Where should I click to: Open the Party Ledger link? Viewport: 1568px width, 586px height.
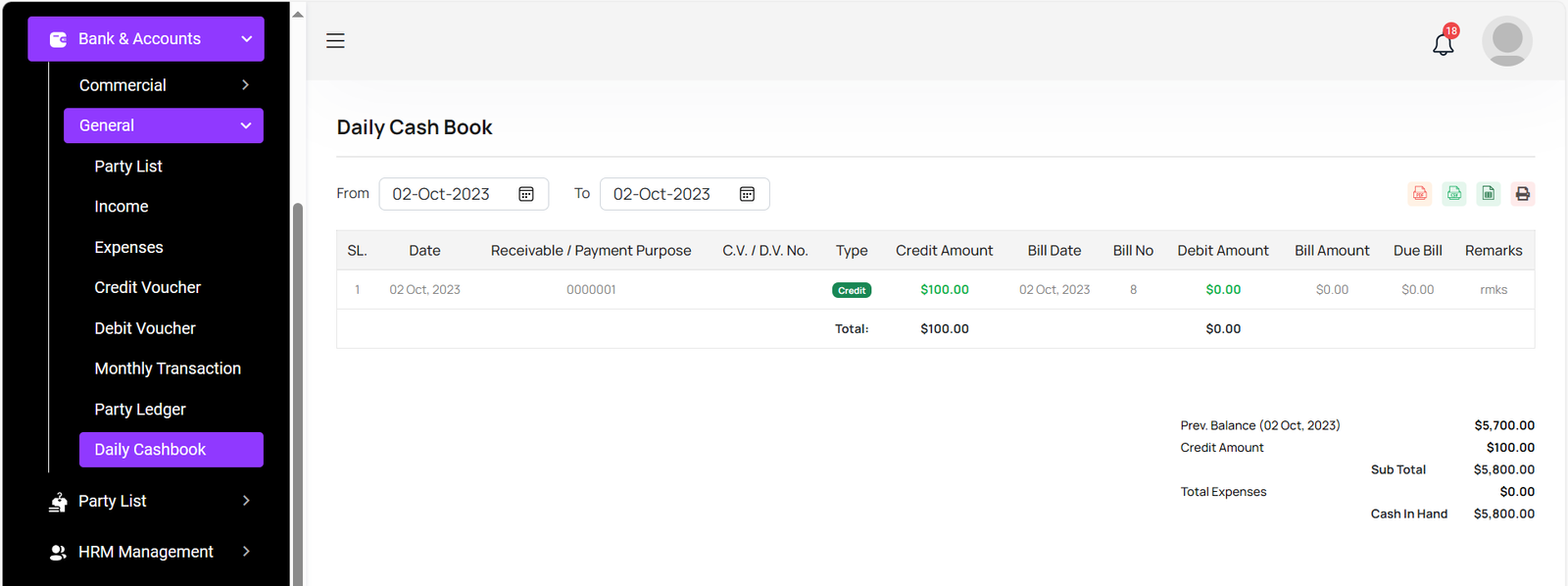click(x=140, y=410)
